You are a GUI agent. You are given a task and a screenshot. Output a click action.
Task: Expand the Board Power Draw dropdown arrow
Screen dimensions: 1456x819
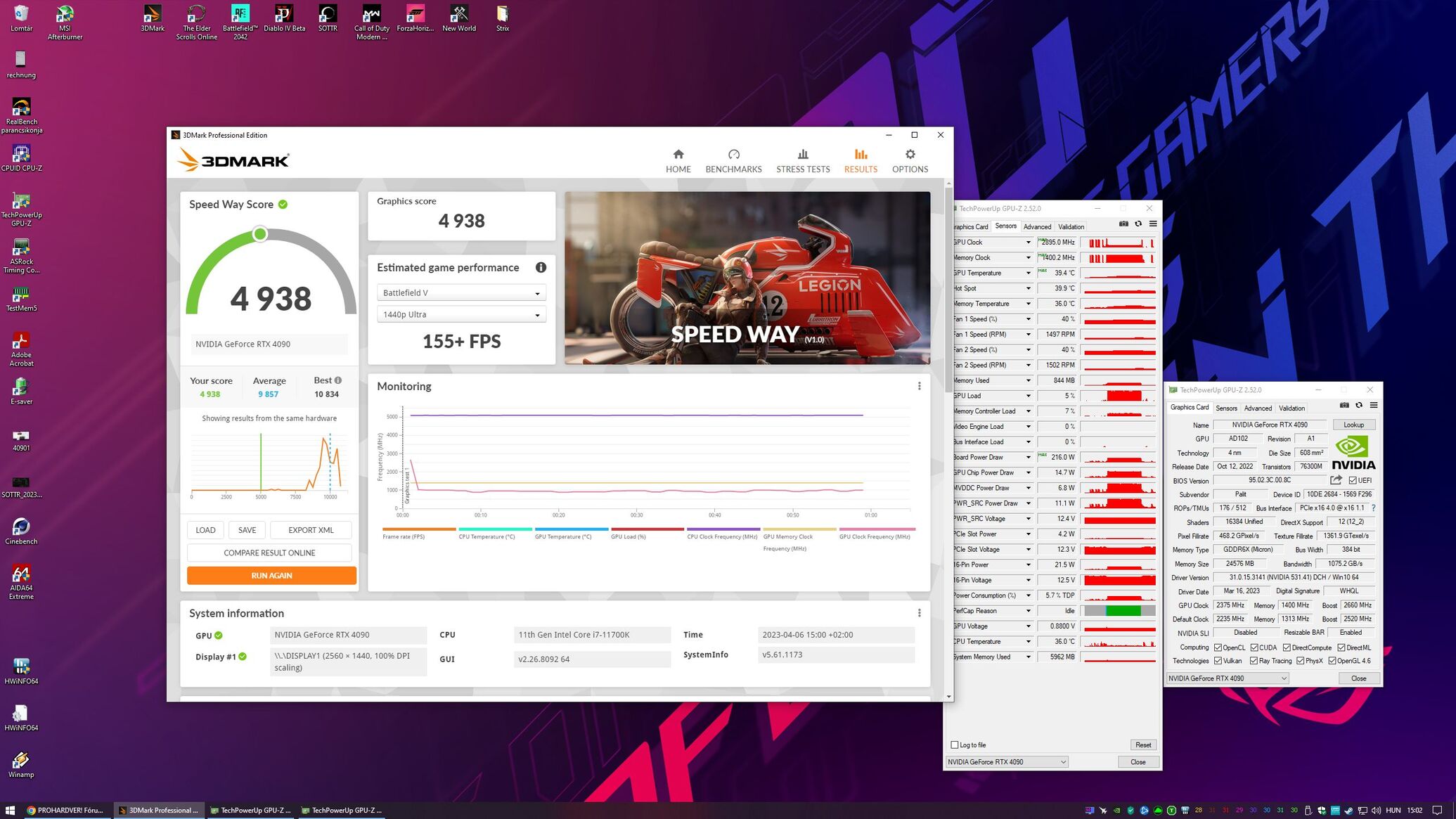(1028, 458)
